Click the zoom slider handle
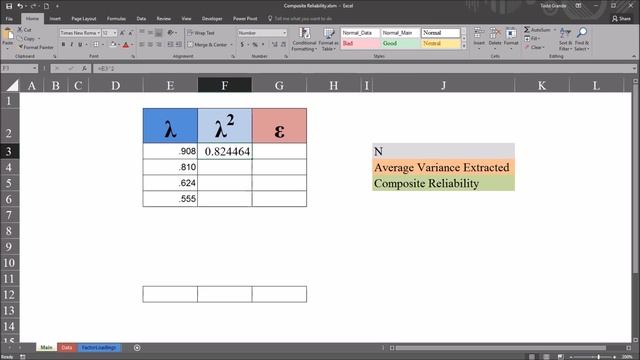Screen dimensions: 640x360 tap(598, 357)
